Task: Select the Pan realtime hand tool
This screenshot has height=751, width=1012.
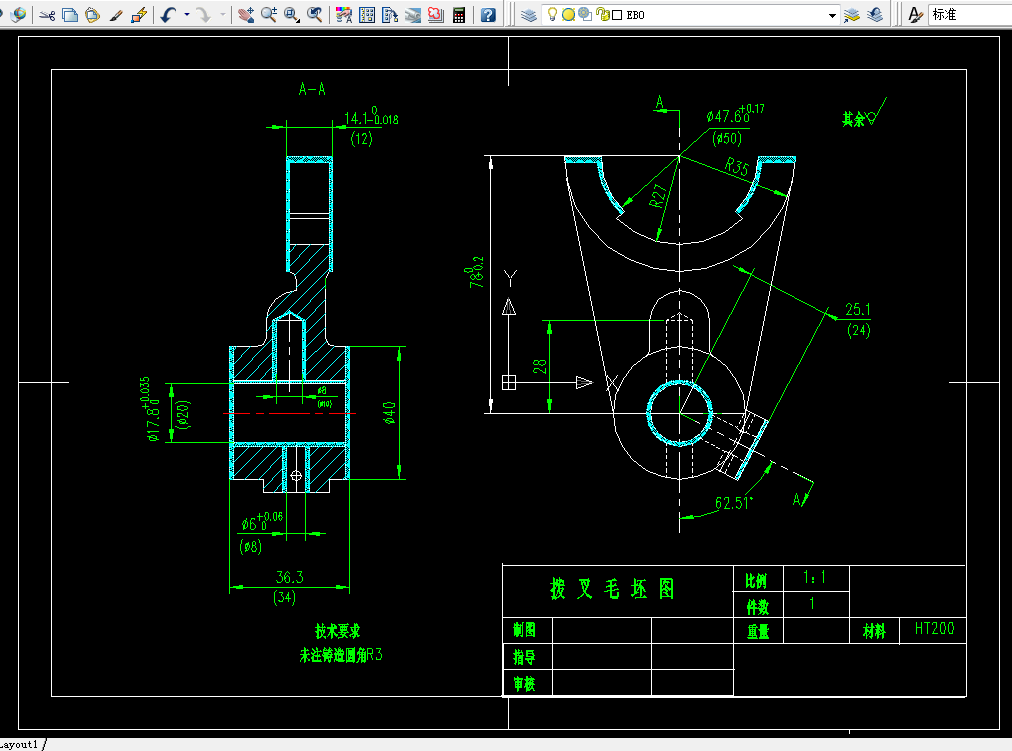Action: click(x=246, y=15)
